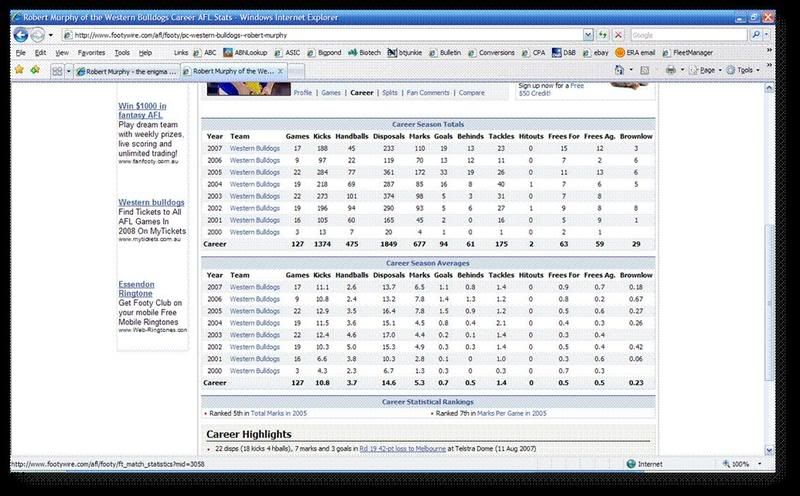The image size is (800, 496).
Task: Open the Favorites menu in menu bar
Action: click(x=91, y=52)
